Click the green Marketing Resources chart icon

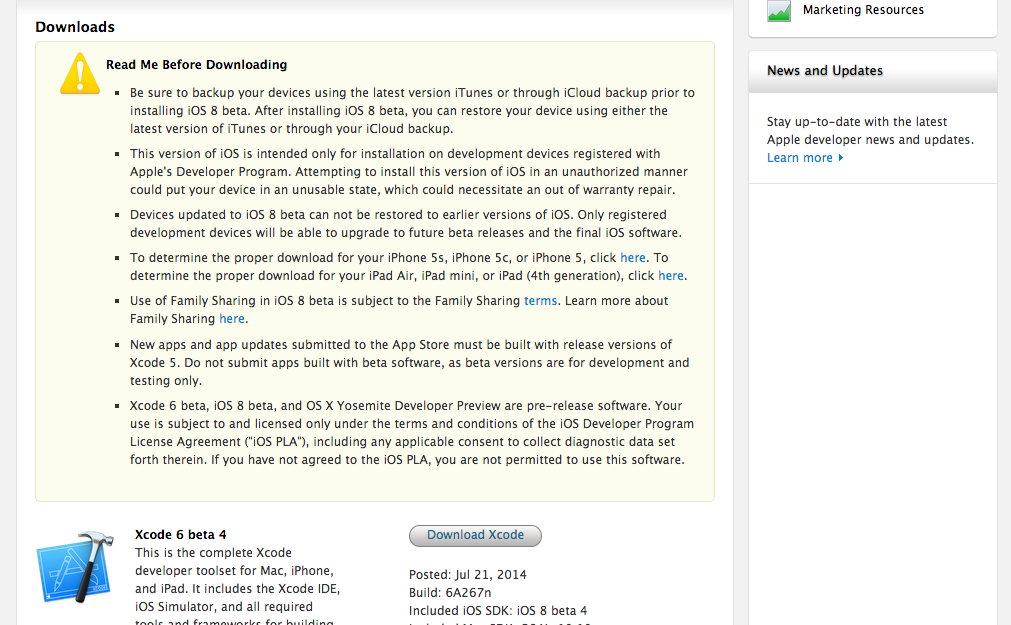(779, 11)
